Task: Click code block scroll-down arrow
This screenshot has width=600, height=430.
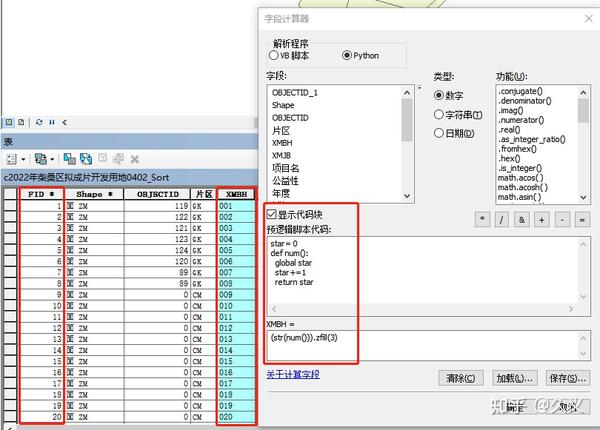Action: point(583,296)
